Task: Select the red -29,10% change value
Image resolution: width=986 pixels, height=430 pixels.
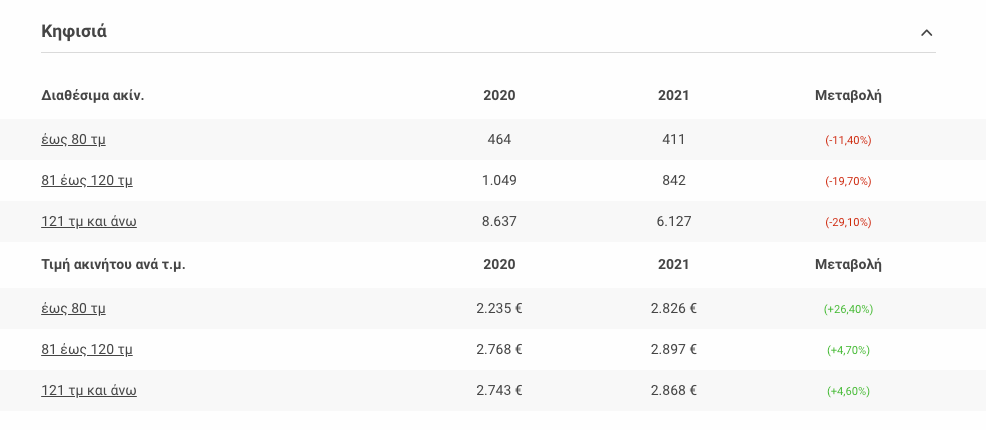Action: tap(848, 222)
